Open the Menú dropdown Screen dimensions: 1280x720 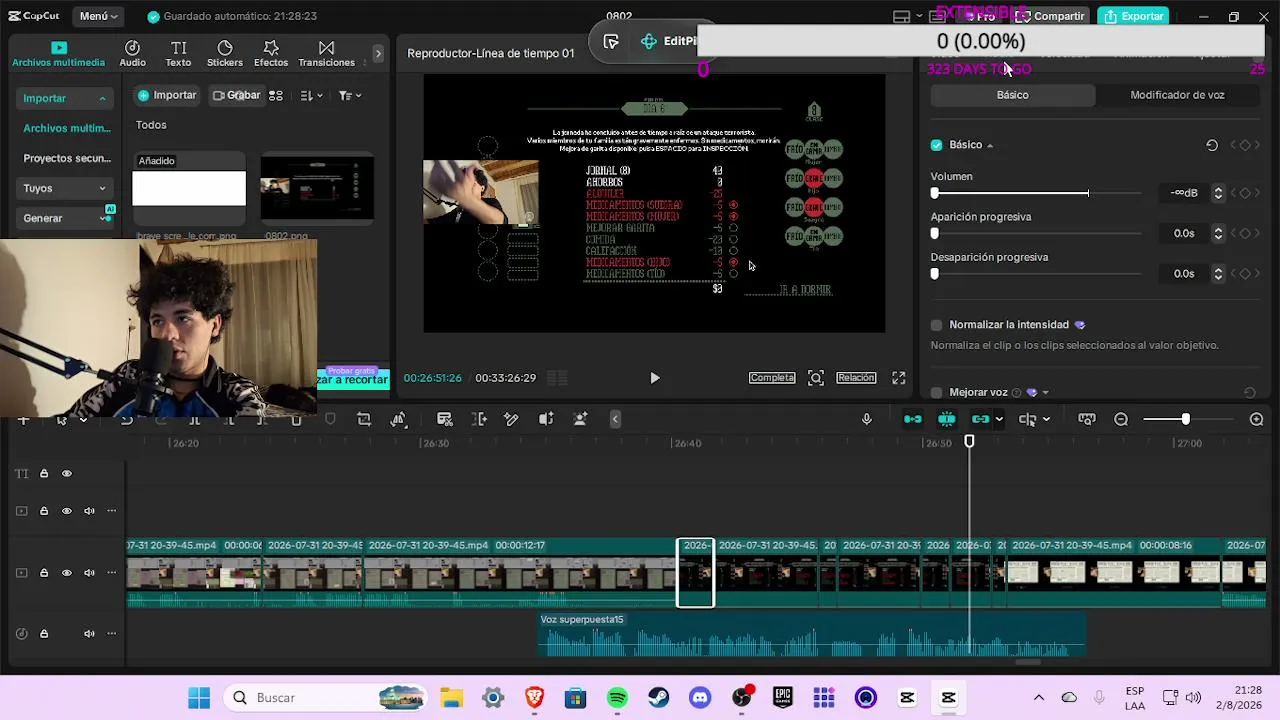point(98,16)
